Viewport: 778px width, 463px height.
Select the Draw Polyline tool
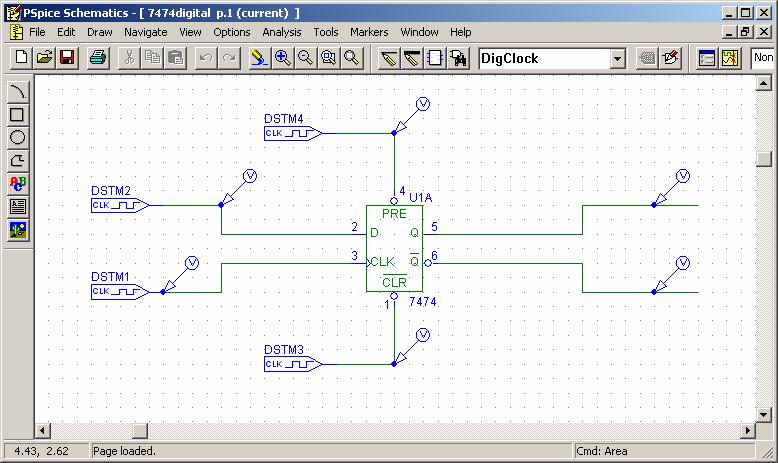18,161
